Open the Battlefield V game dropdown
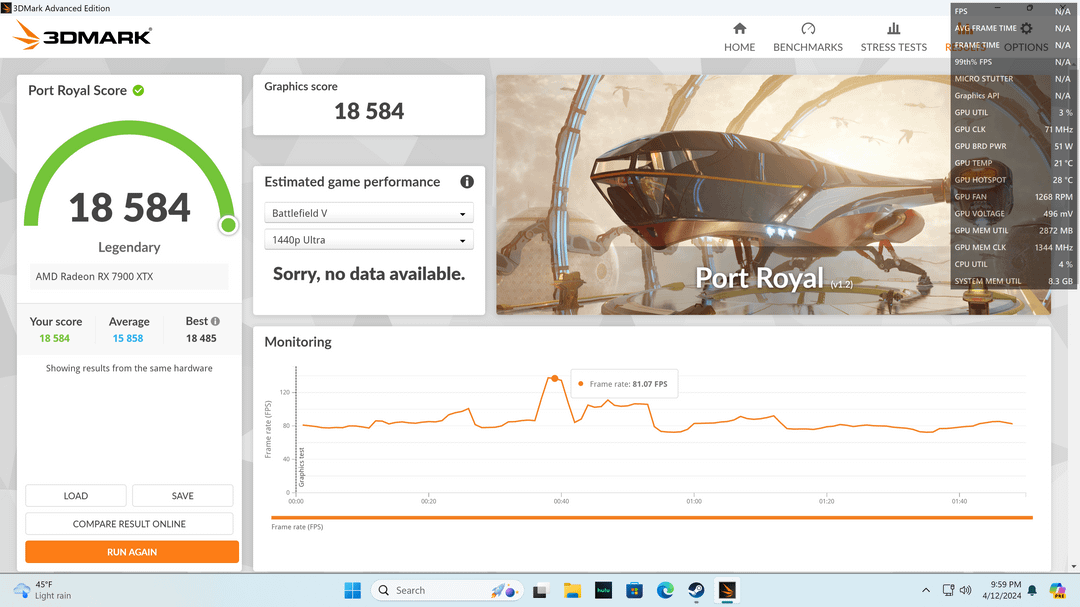Image resolution: width=1080 pixels, height=607 pixels. (368, 213)
